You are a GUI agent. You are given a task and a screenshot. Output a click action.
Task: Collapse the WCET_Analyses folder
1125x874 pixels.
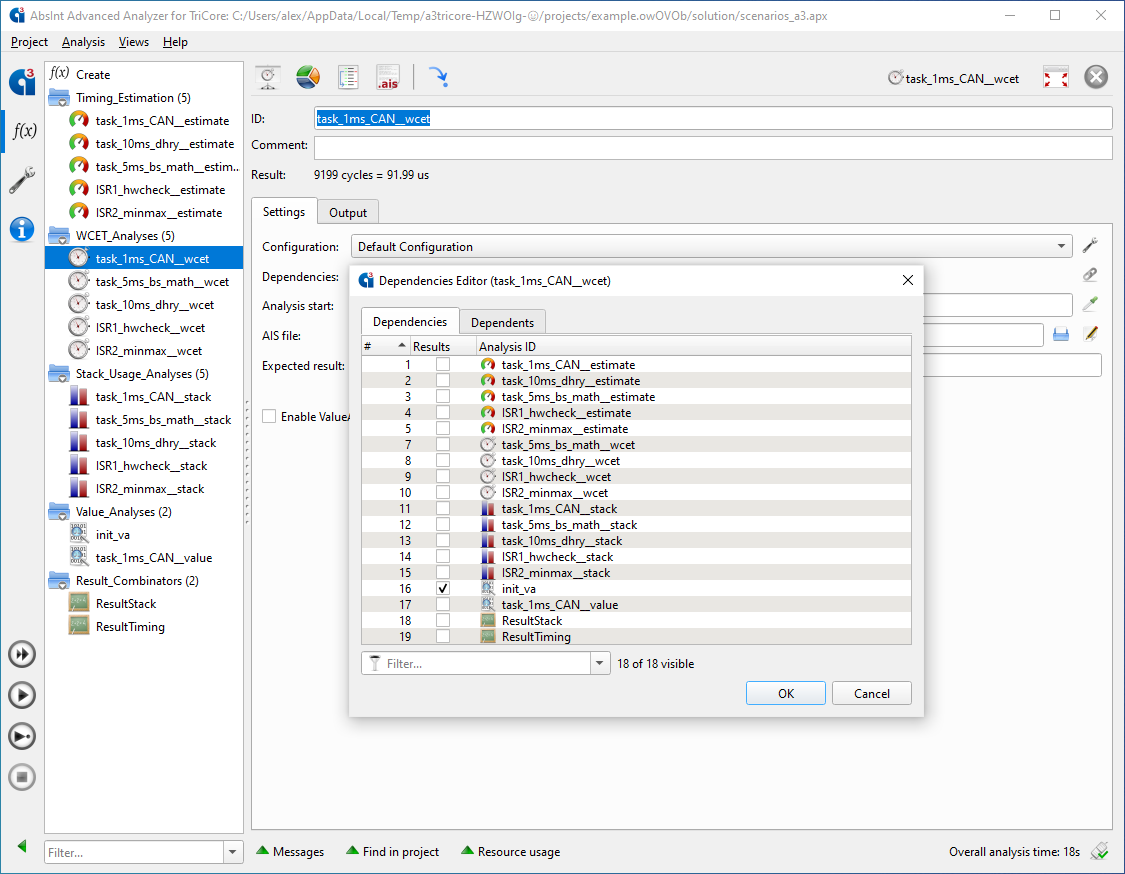pos(59,235)
